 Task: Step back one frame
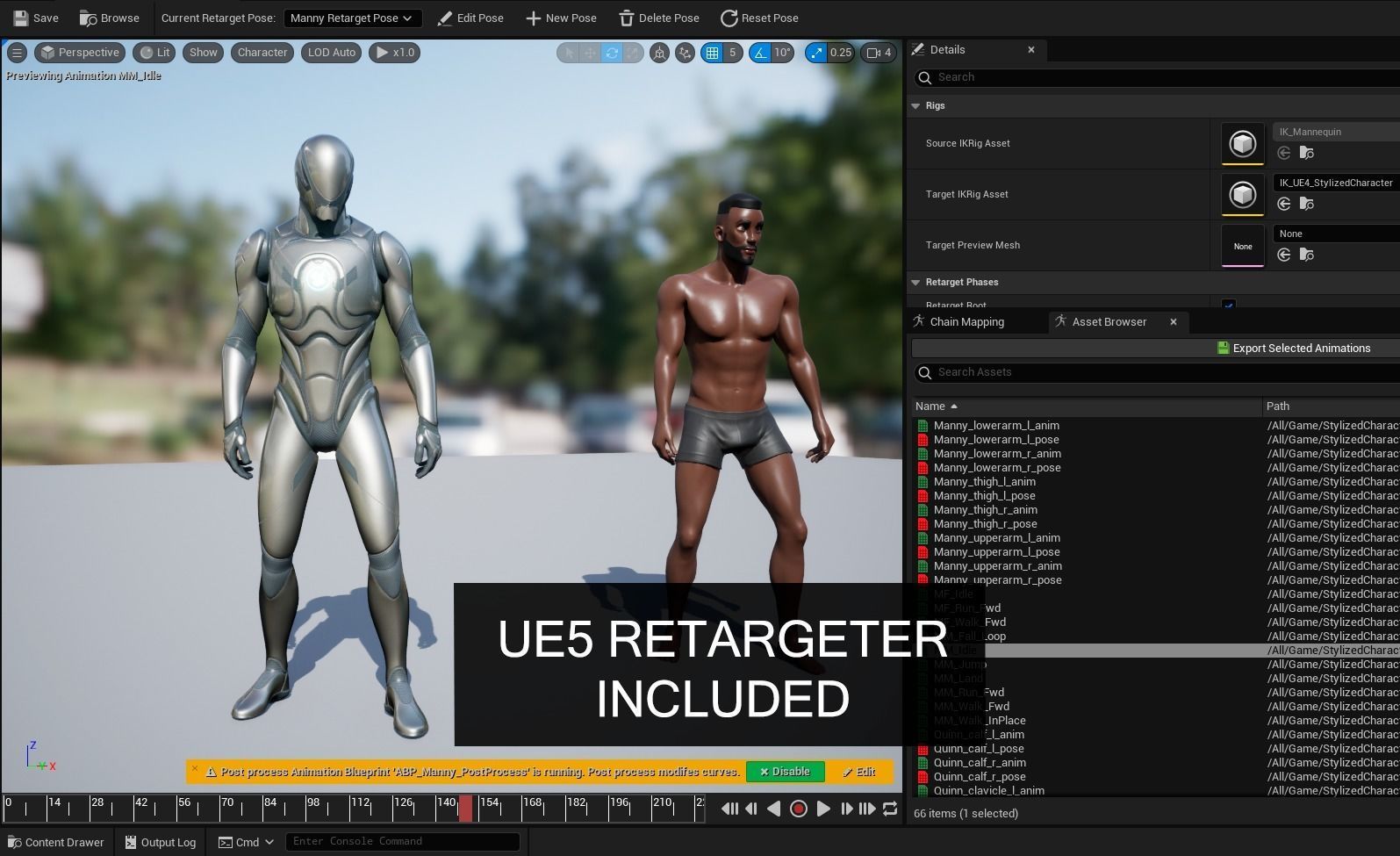[x=751, y=809]
